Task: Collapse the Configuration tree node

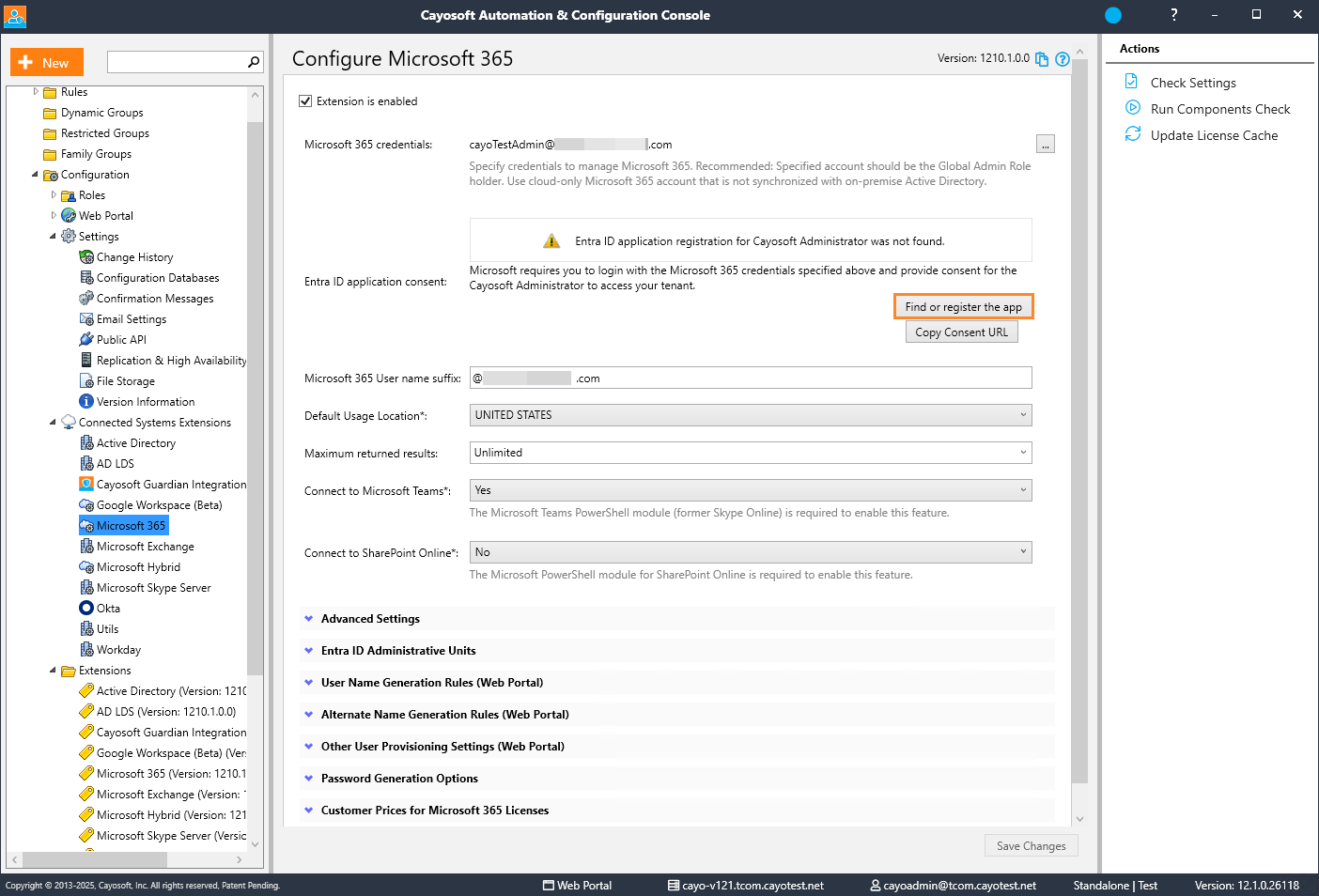Action: tap(35, 174)
